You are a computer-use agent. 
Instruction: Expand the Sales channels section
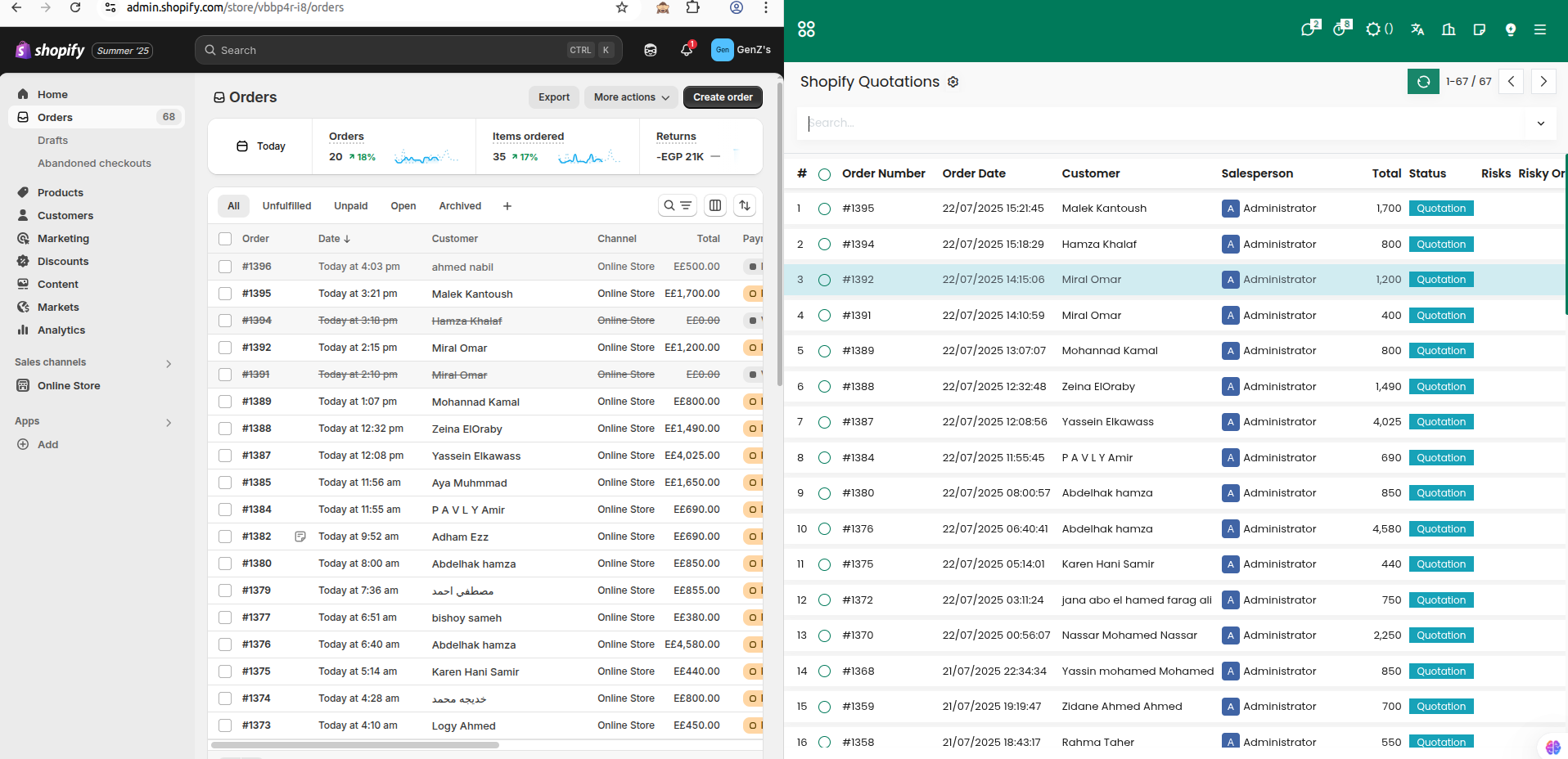click(169, 363)
